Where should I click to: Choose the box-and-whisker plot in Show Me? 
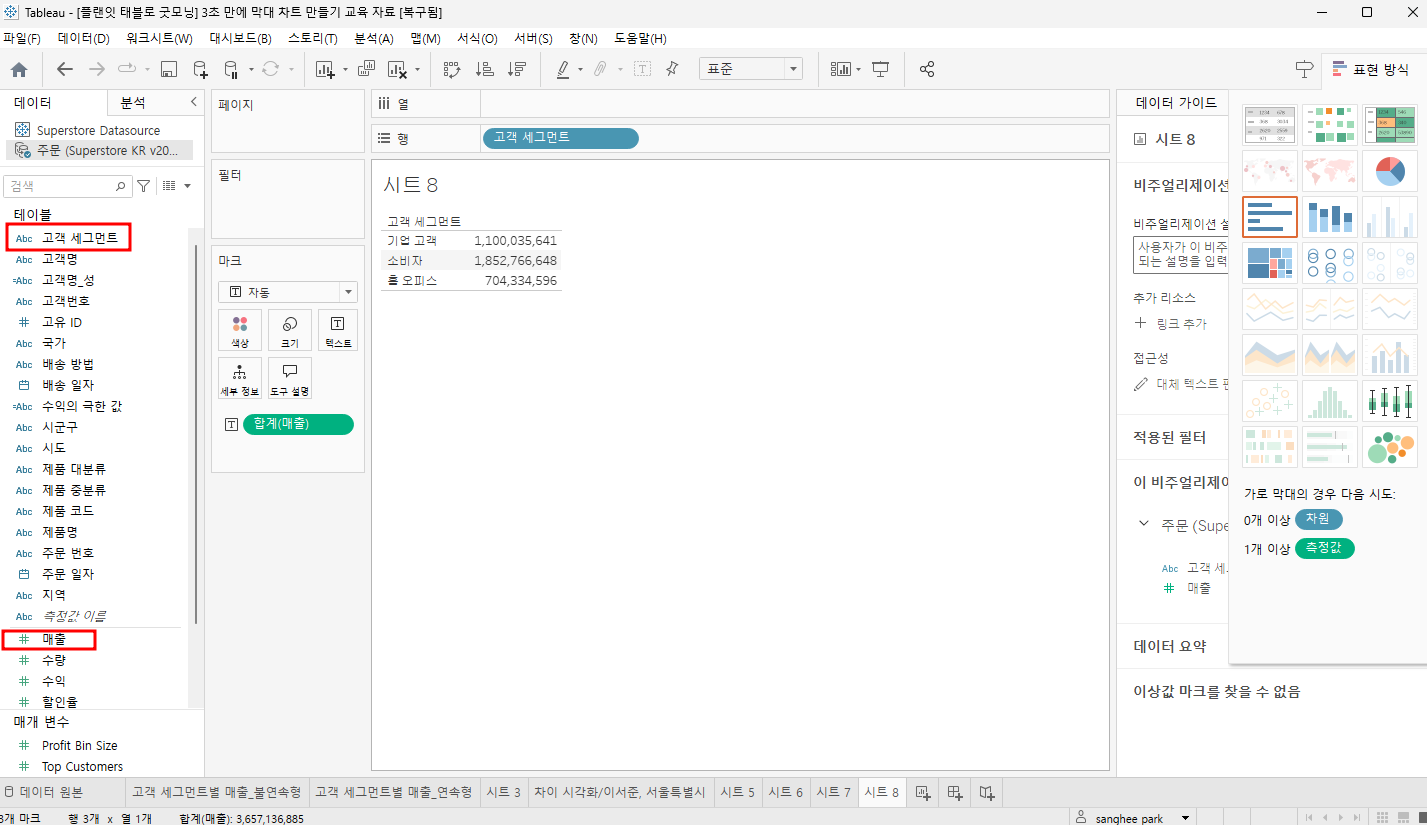click(1390, 401)
